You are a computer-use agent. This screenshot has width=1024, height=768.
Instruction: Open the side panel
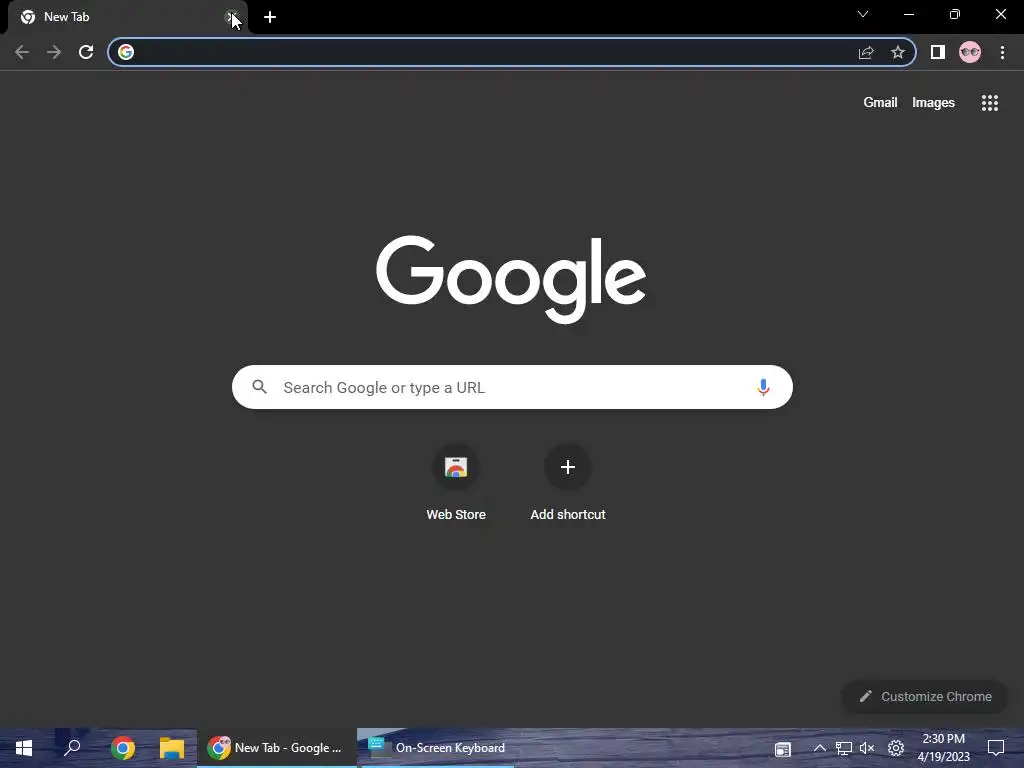938,52
